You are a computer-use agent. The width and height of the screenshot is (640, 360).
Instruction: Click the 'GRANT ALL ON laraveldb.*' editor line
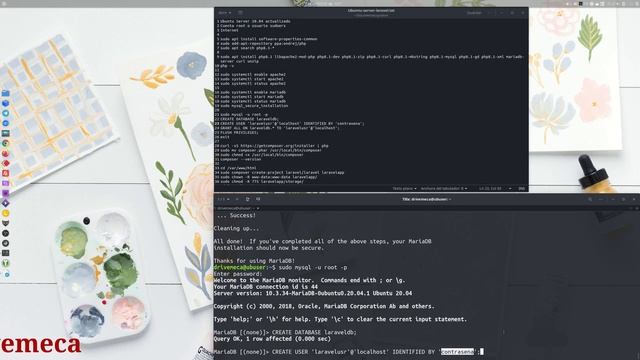280,128
